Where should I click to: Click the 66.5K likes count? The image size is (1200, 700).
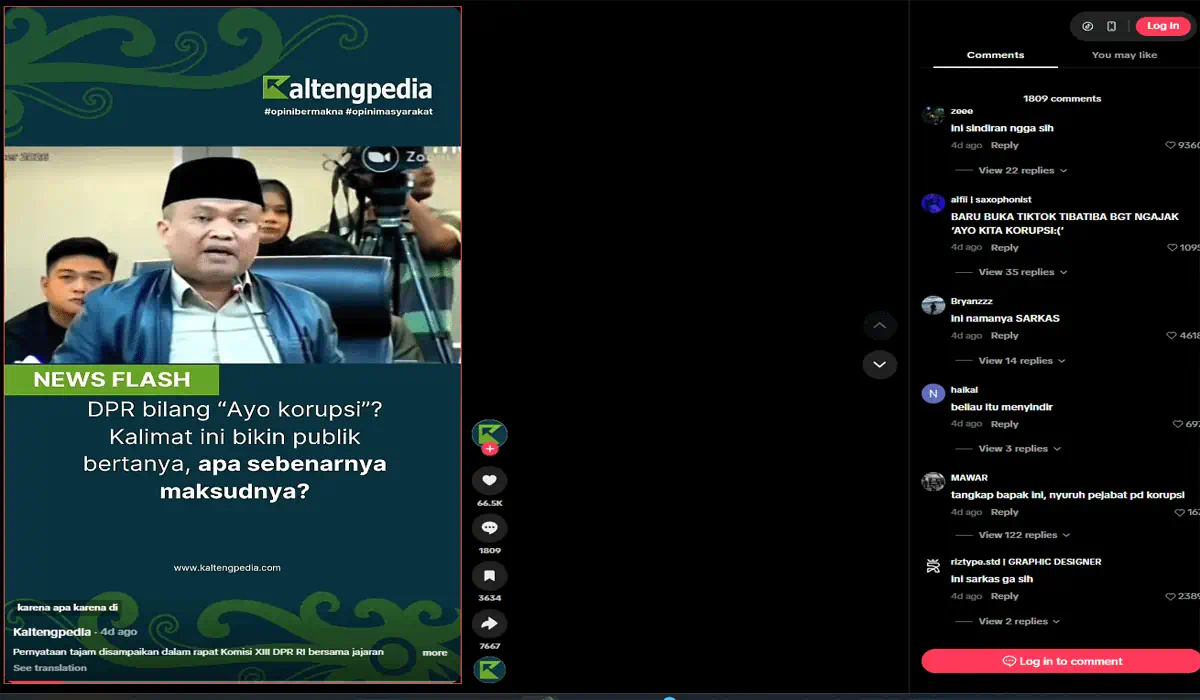pyautogui.click(x=490, y=503)
